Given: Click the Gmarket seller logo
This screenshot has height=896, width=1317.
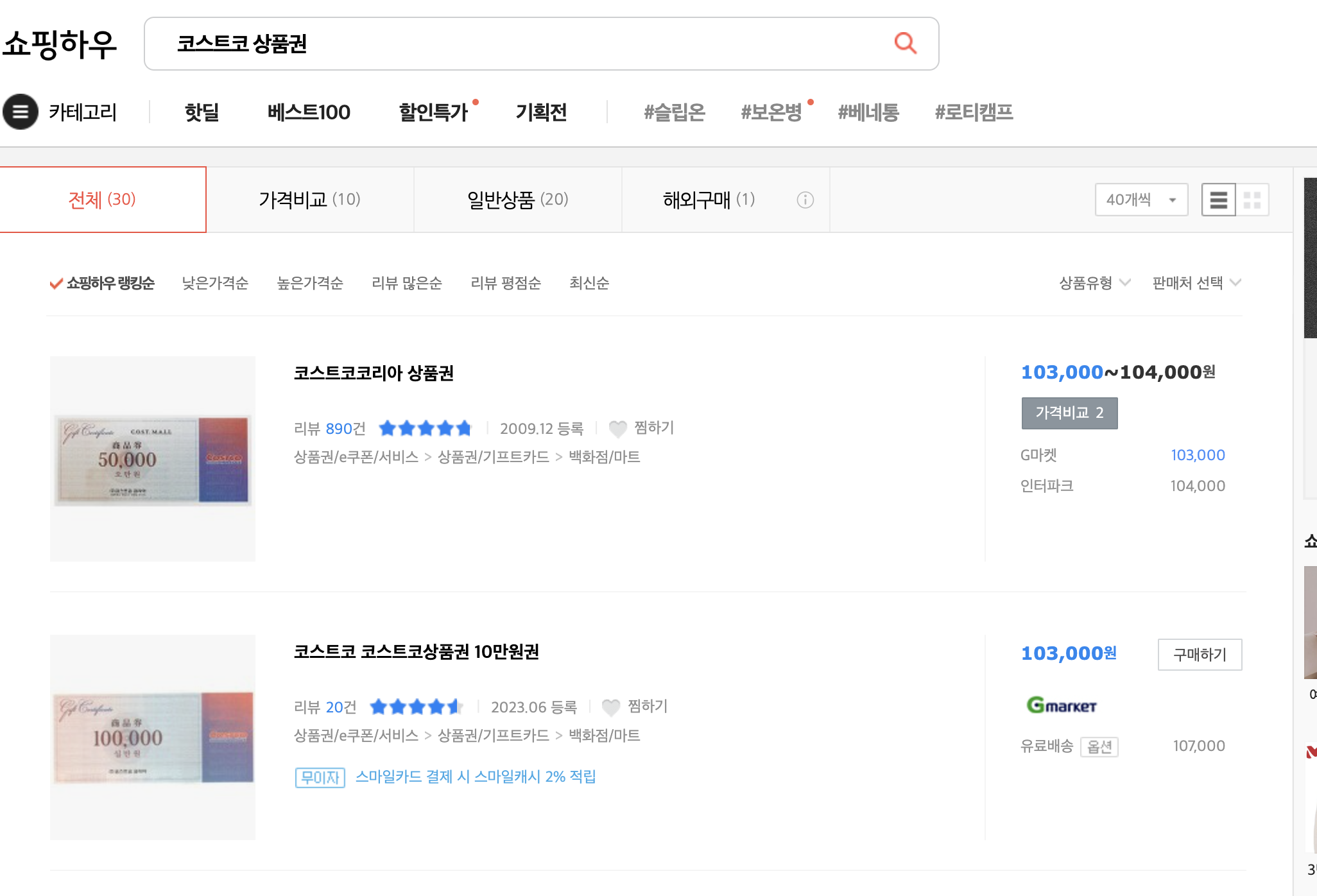Looking at the screenshot, I should (1062, 705).
